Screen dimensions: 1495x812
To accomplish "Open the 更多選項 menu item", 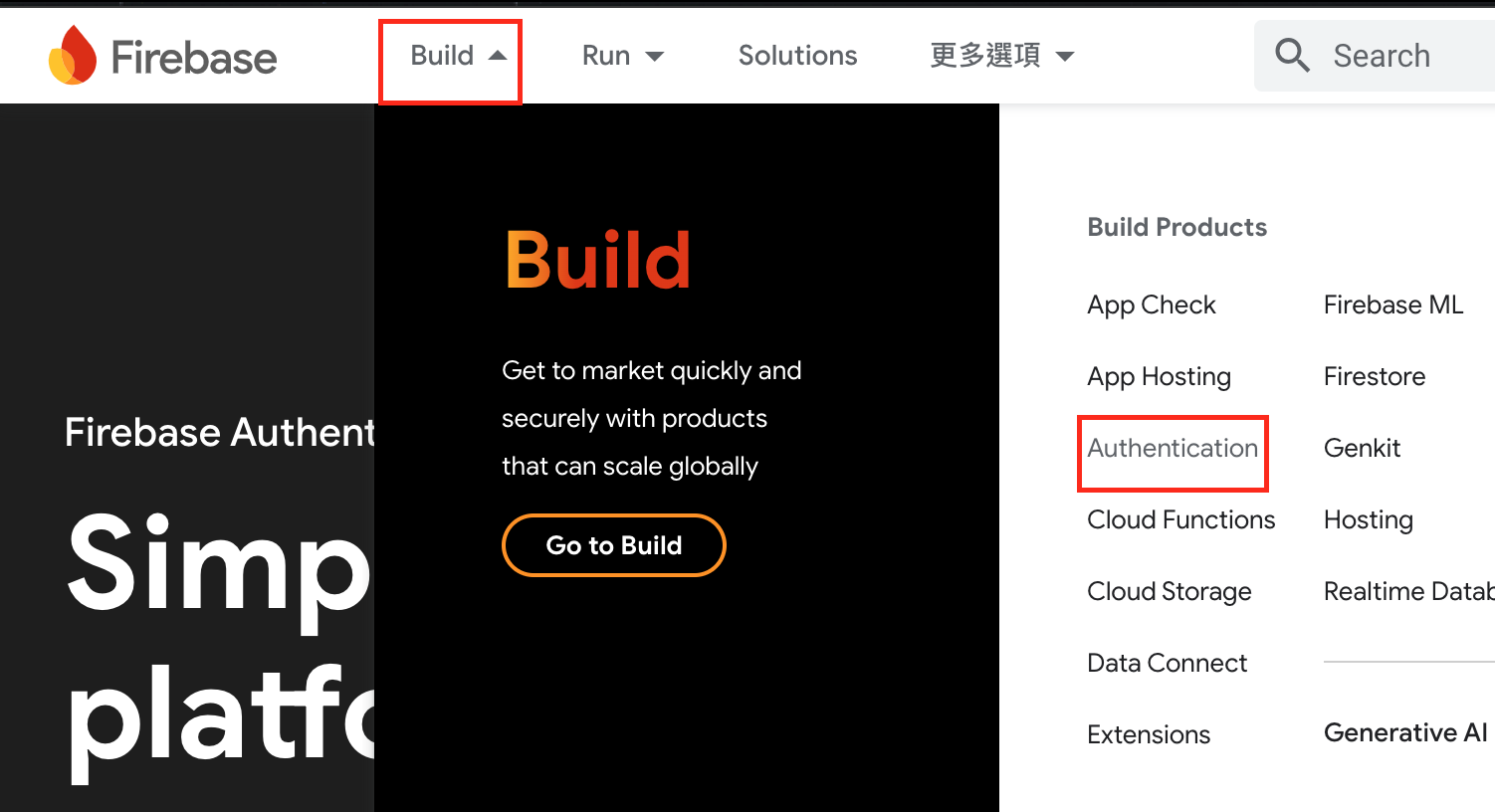I will 985,56.
